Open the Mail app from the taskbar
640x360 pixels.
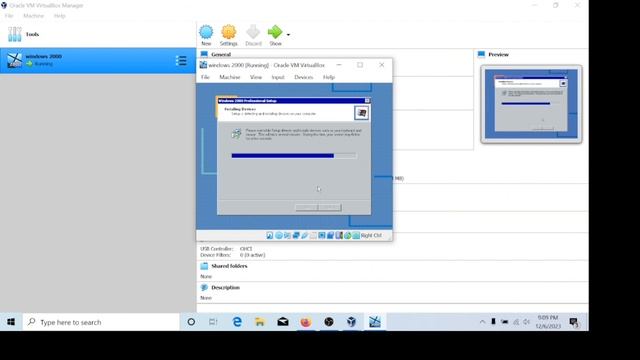(x=283, y=322)
